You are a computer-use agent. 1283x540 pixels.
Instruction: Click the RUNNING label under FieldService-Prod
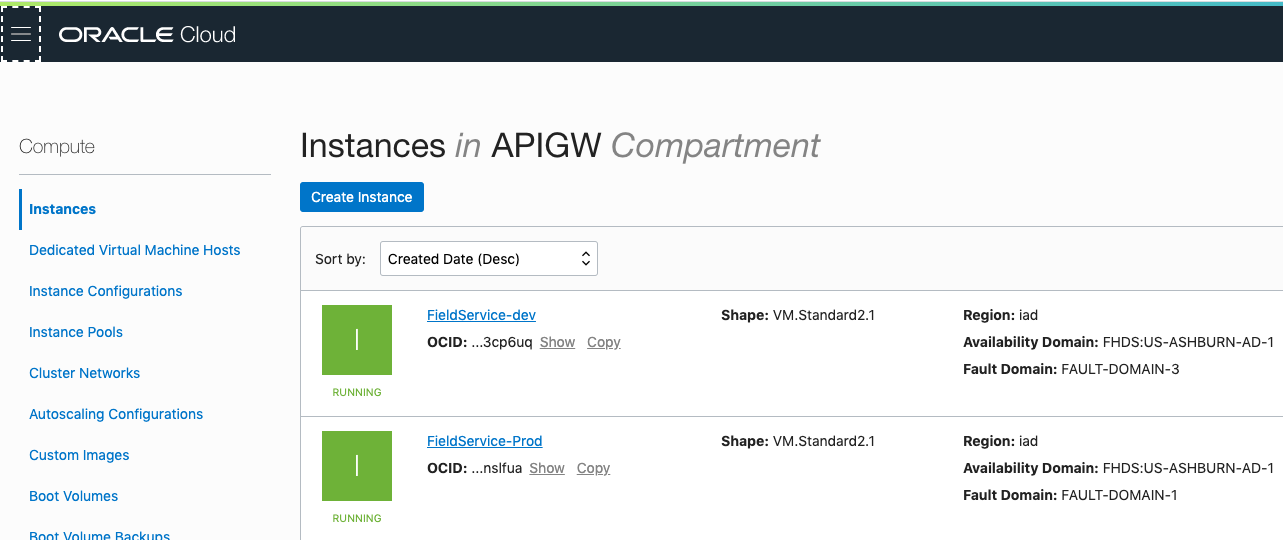pos(357,518)
